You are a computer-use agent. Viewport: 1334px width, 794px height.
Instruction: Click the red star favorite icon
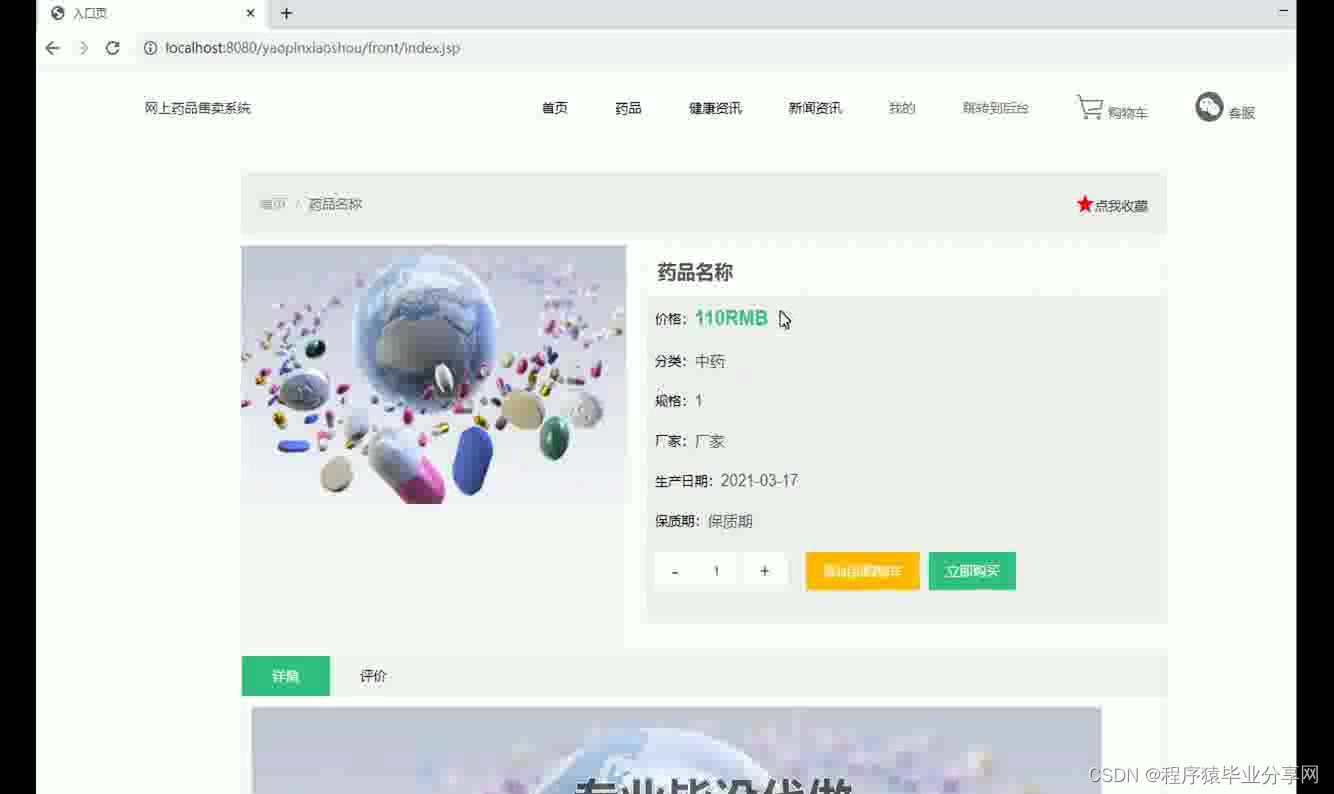(1084, 204)
